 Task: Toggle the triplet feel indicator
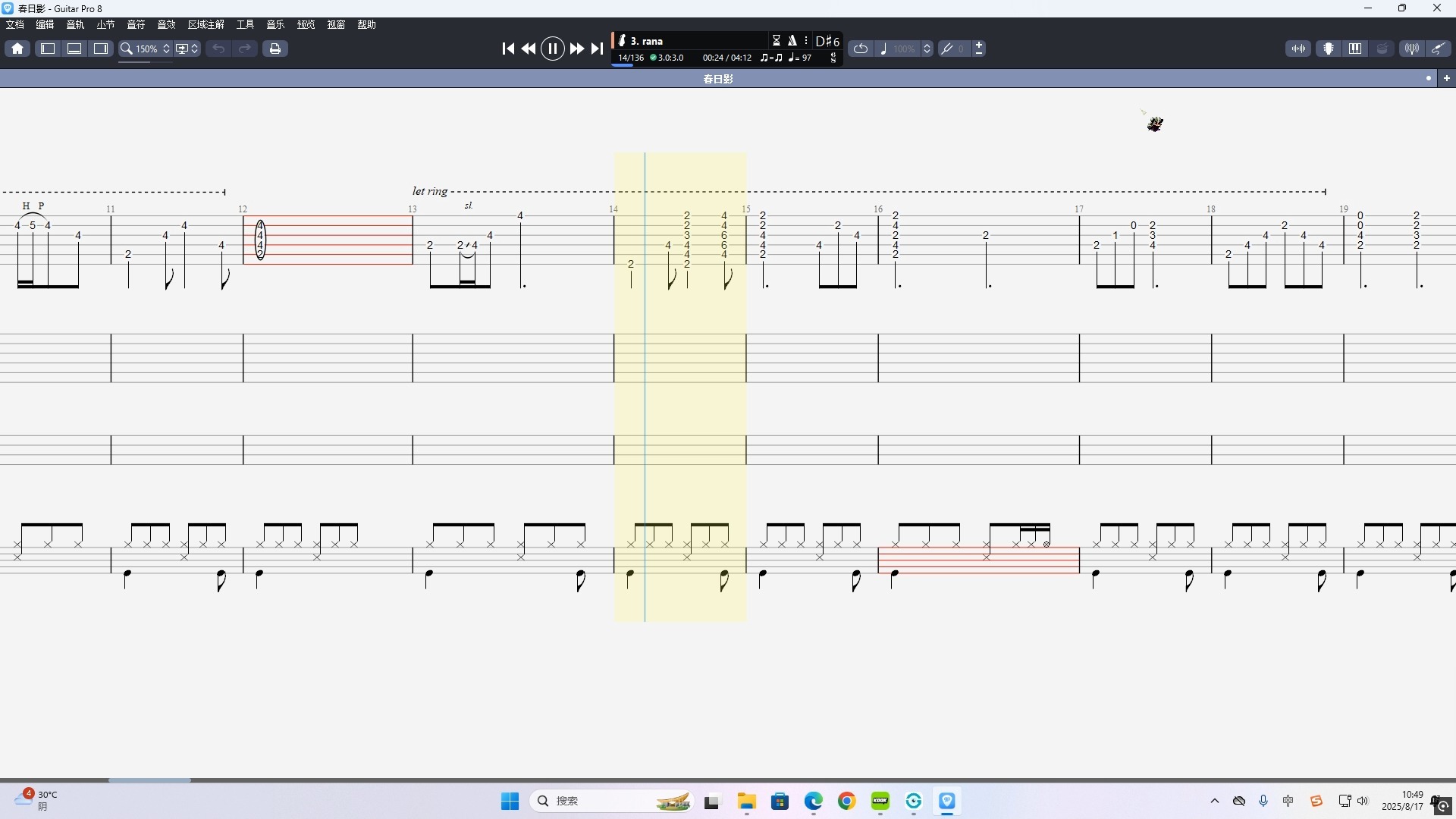tap(771, 58)
